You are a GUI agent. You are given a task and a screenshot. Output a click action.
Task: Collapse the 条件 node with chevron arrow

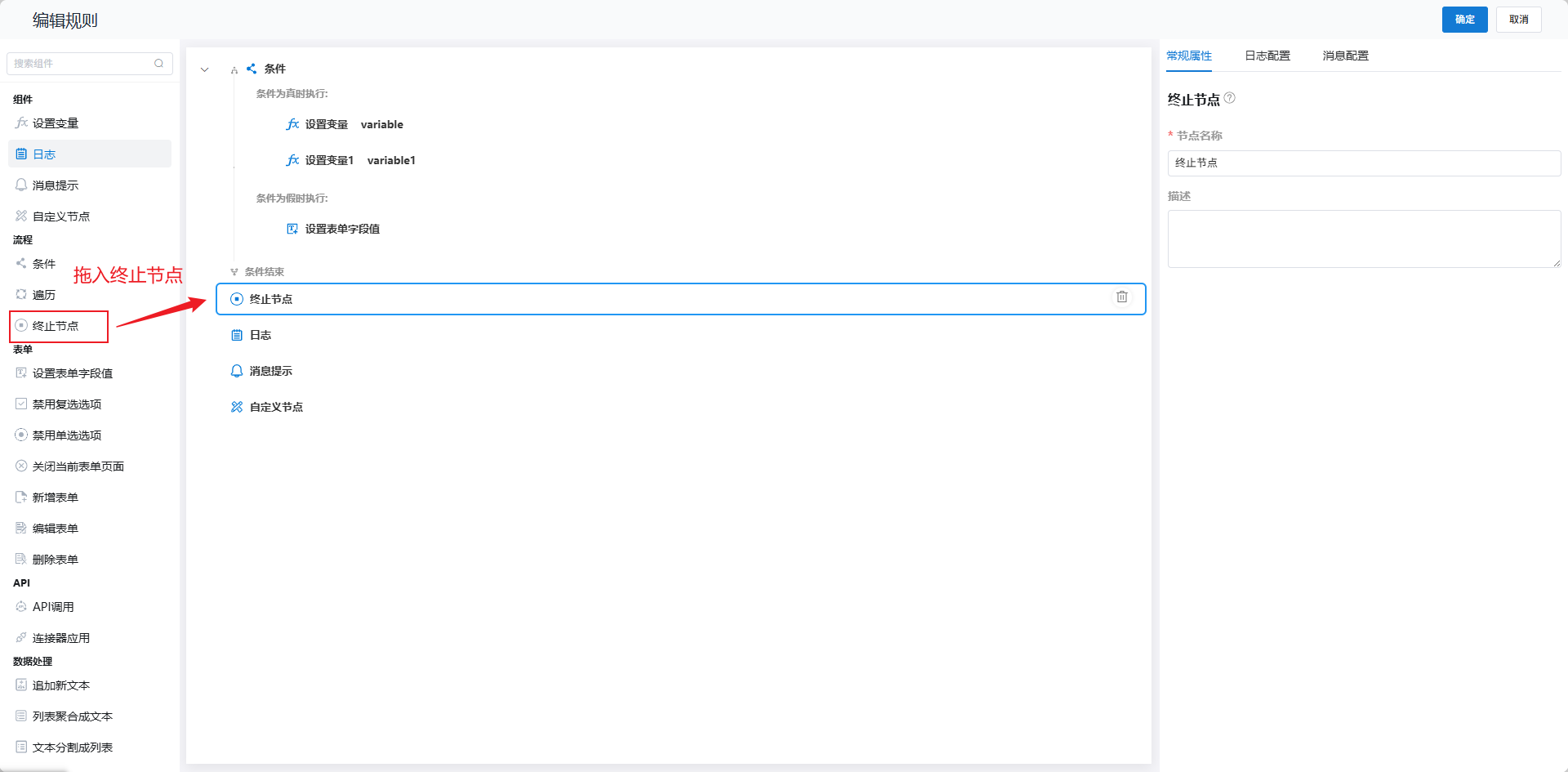(x=205, y=69)
